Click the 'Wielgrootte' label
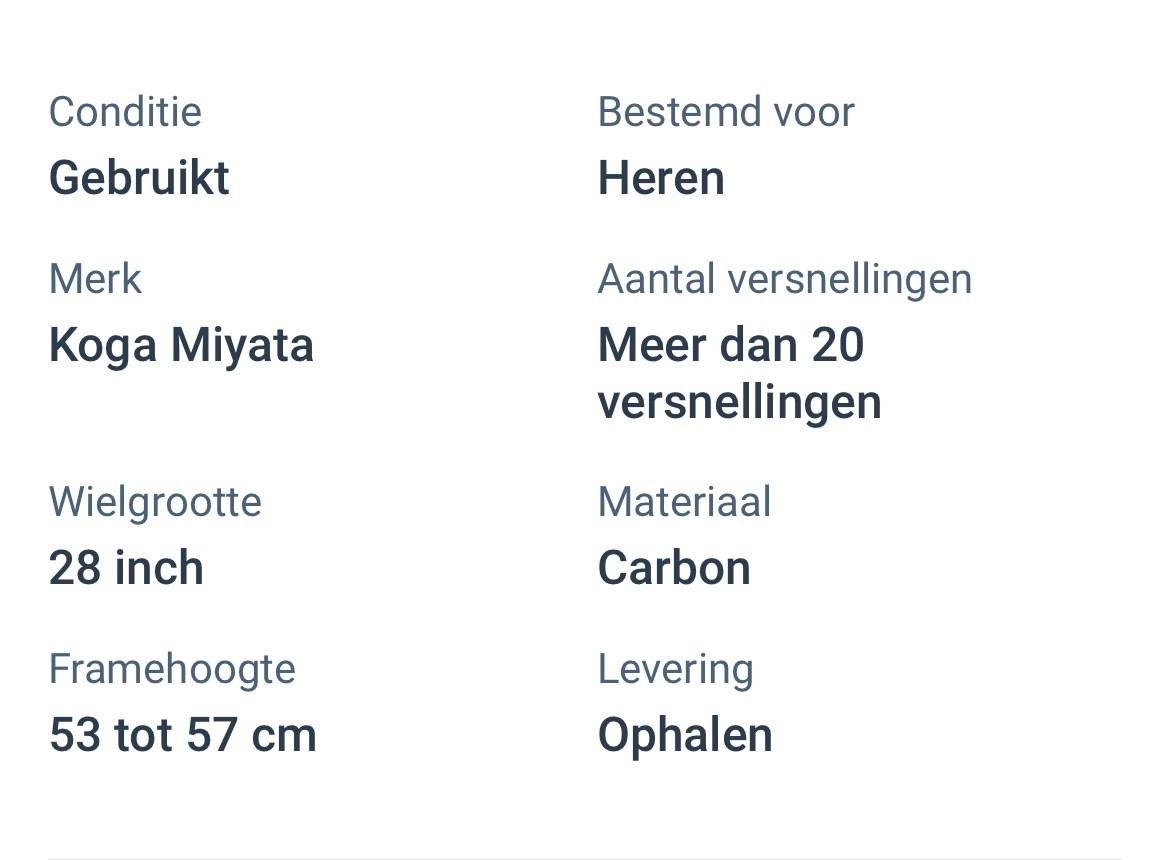The width and height of the screenshot is (1170, 860). [155, 502]
